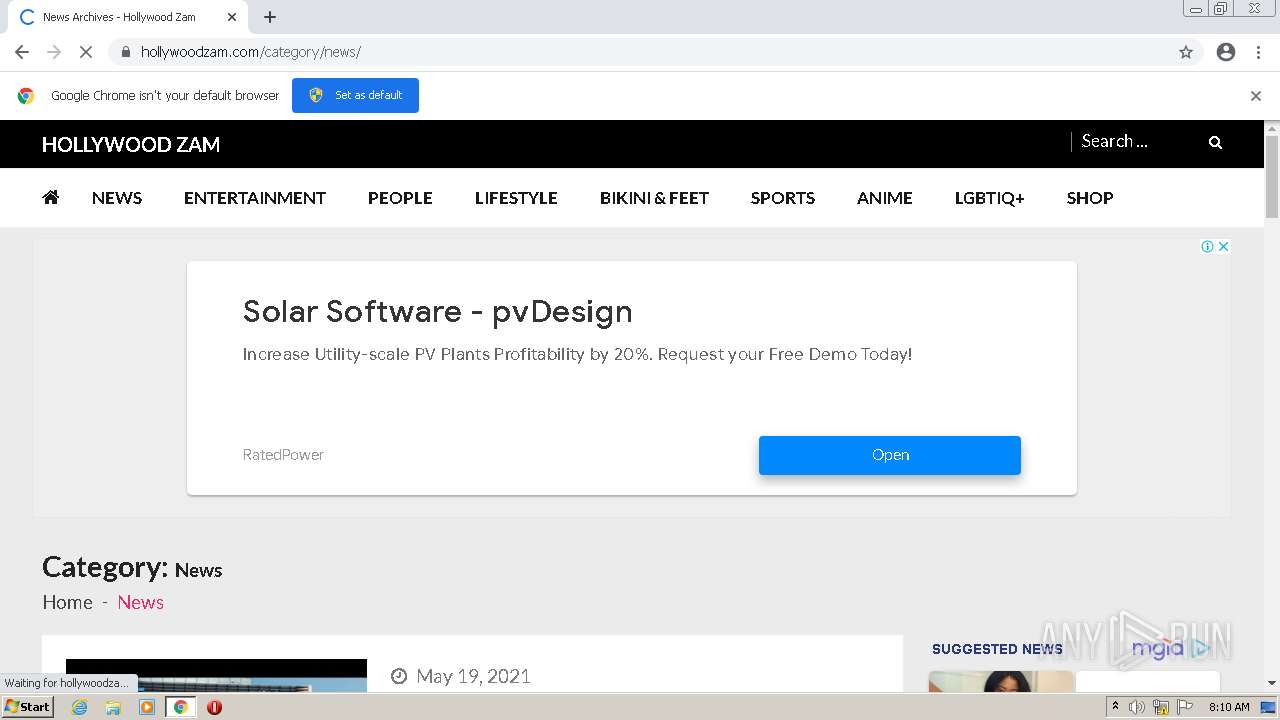The width and height of the screenshot is (1280, 720).
Task: Open the media player taskbar icon
Action: click(x=147, y=707)
